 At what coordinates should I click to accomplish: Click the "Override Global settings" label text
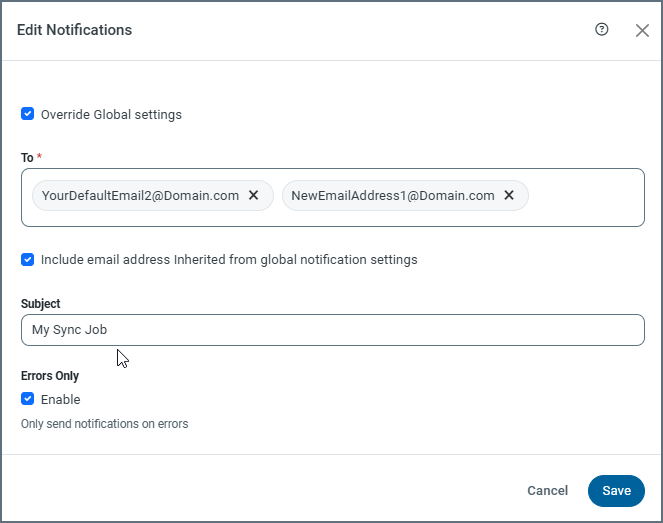[111, 115]
